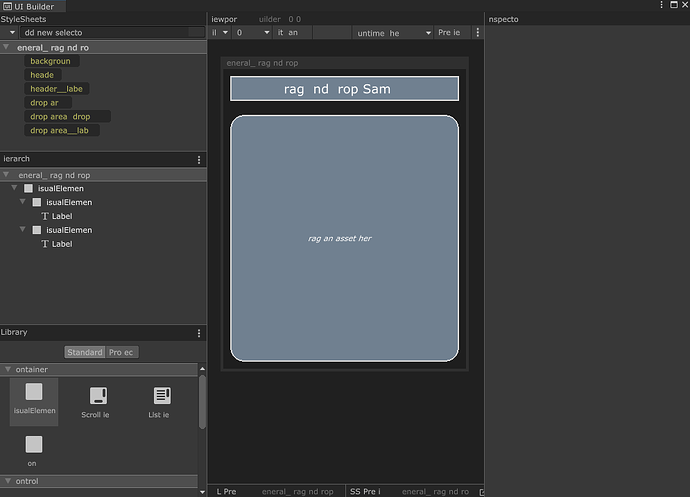The width and height of the screenshot is (690, 497).
Task: Select the VisualElement container in Library
Action: (x=34, y=401)
